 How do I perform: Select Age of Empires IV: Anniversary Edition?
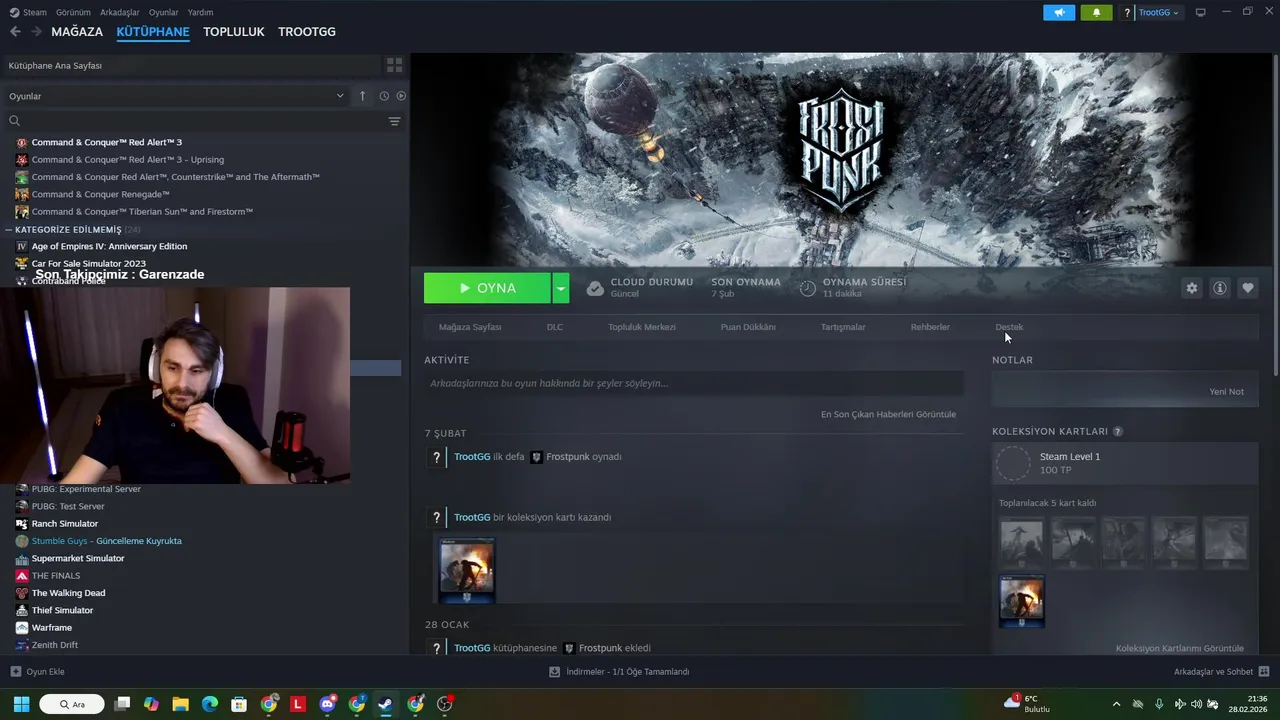tap(109, 246)
